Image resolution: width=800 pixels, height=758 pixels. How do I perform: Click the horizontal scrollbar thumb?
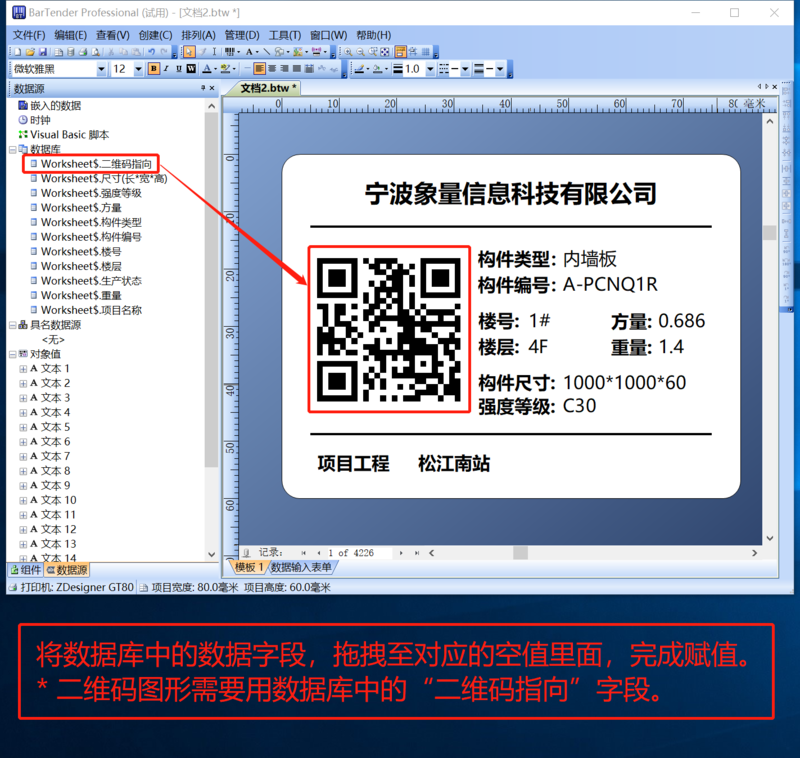[x=520, y=553]
